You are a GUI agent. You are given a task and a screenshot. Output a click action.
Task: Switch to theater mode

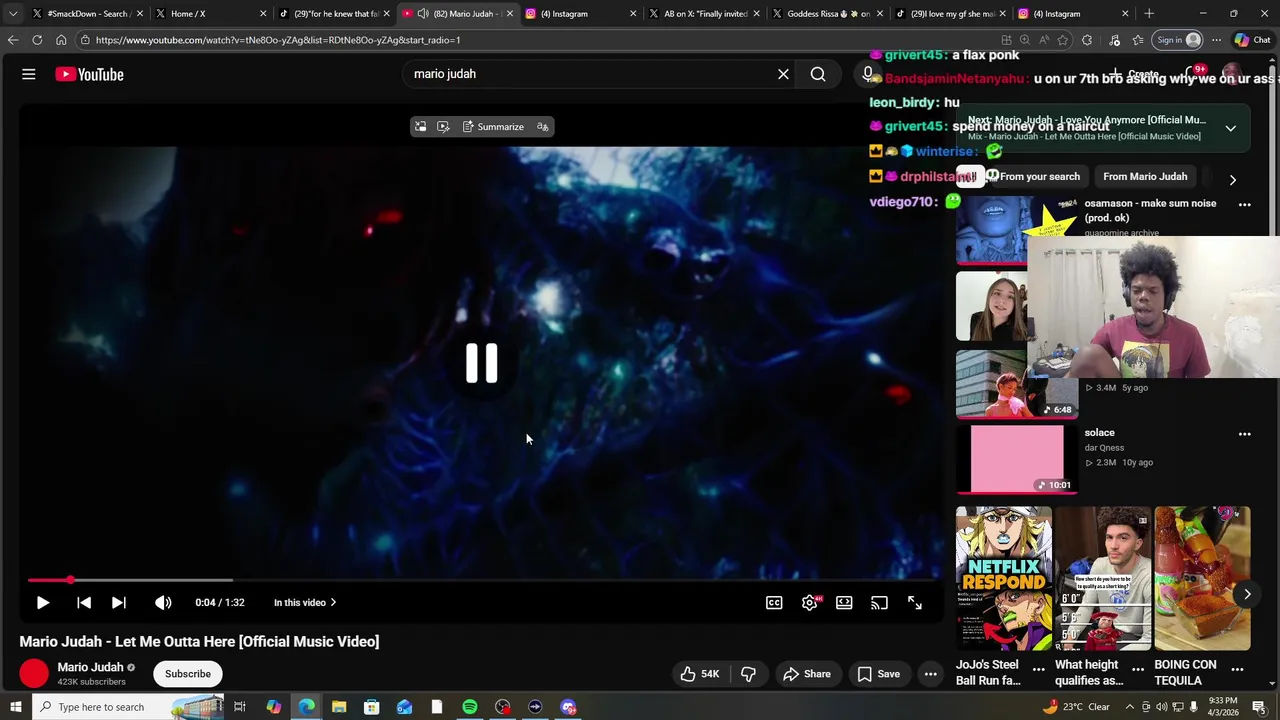[x=844, y=602]
